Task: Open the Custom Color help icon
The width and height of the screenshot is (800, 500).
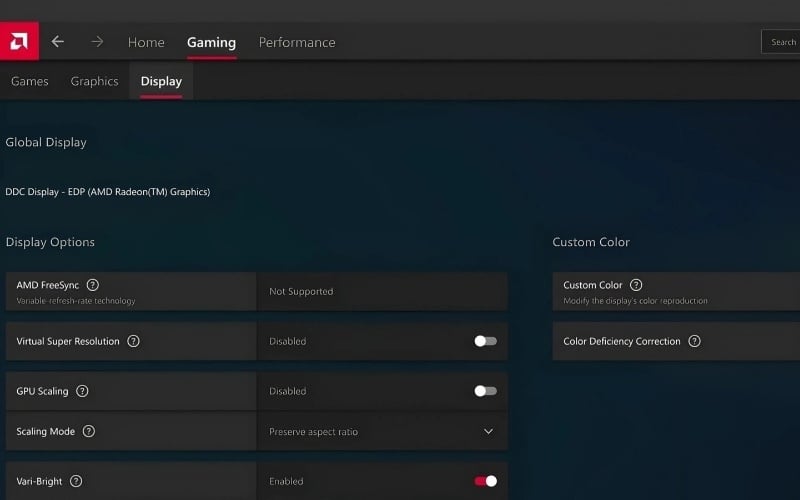Action: pyautogui.click(x=636, y=285)
